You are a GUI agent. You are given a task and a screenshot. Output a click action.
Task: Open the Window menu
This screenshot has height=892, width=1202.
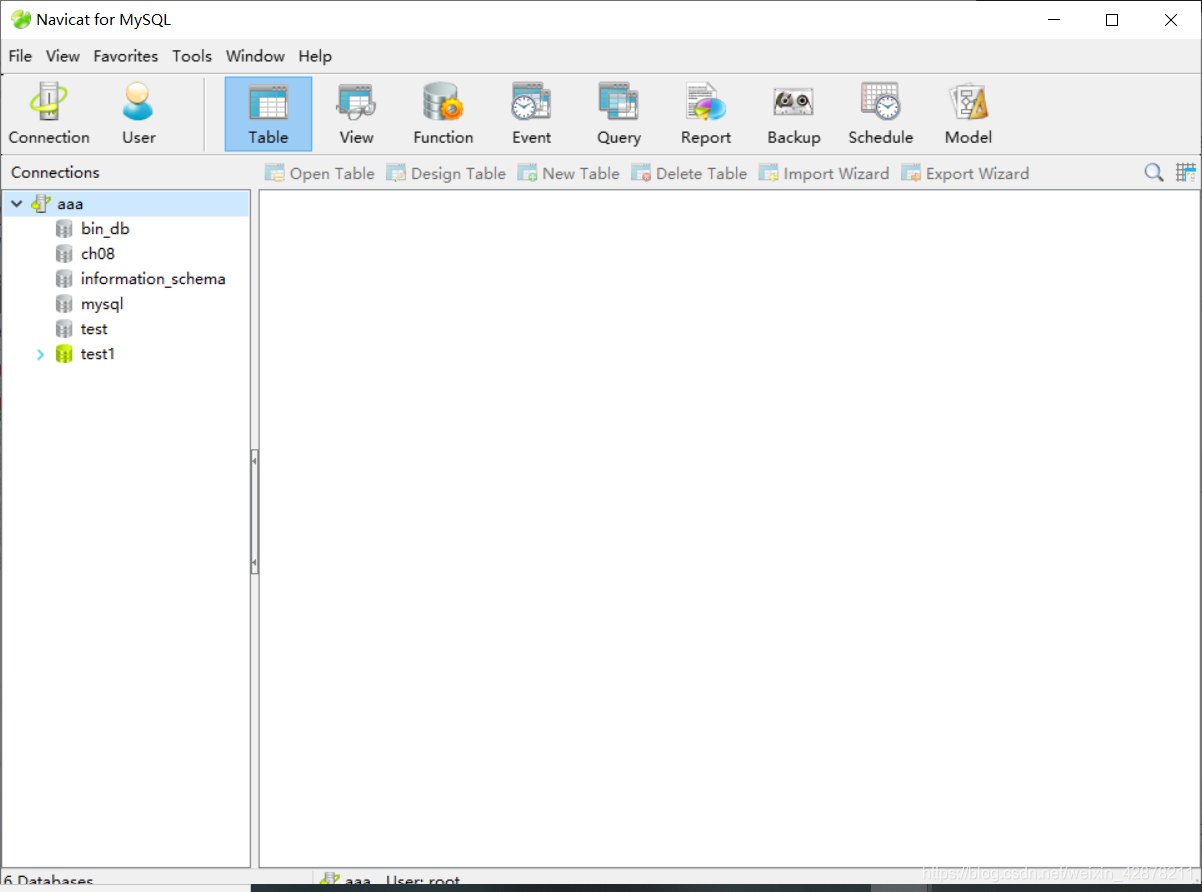tap(255, 56)
